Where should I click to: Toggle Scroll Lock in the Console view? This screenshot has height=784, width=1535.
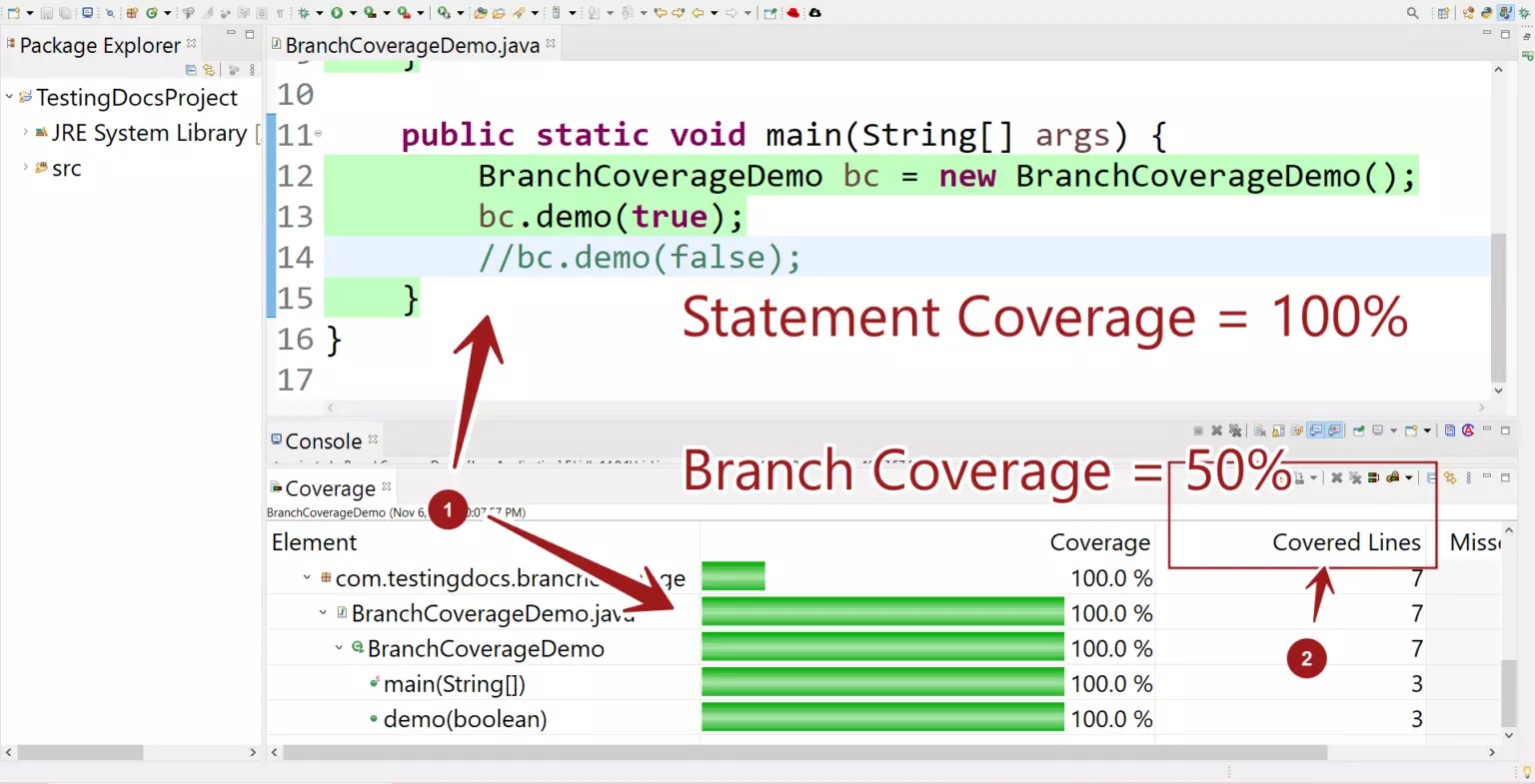pos(1279,429)
